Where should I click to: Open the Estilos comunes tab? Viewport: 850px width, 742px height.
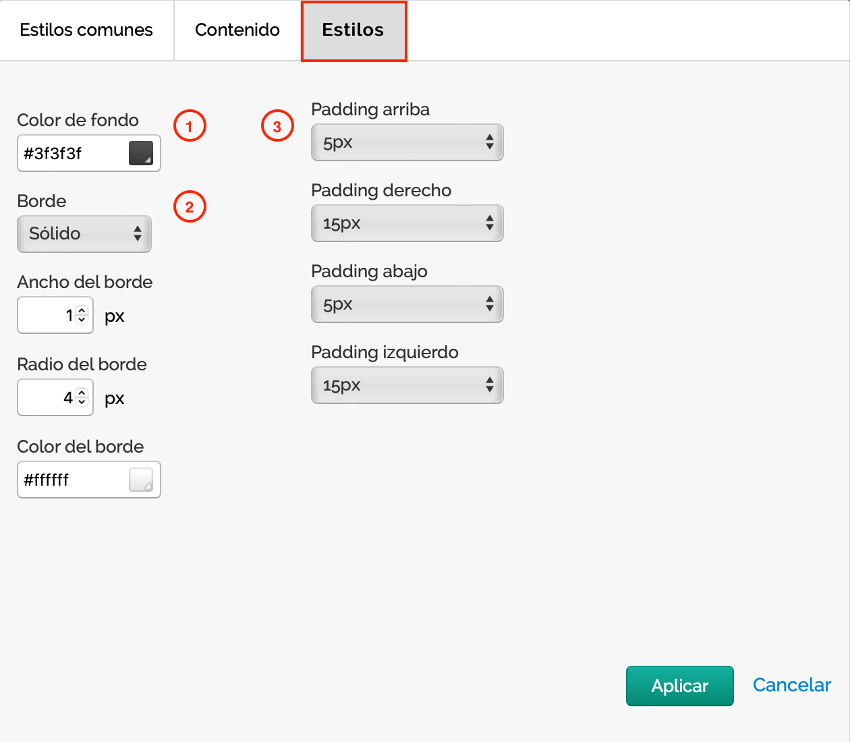86,30
